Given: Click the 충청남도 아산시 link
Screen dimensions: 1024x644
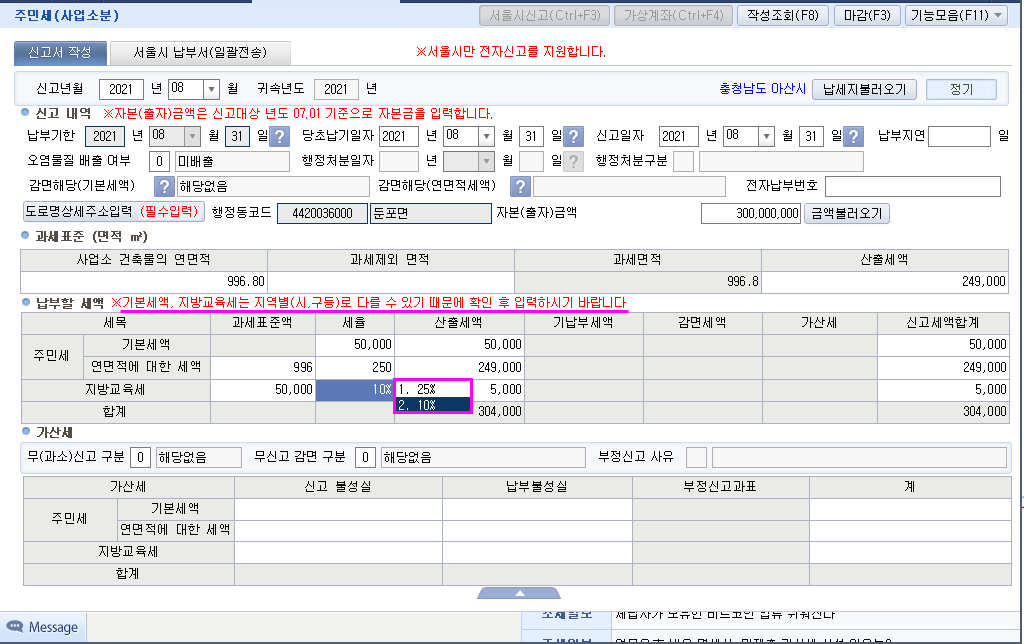Looking at the screenshot, I should tap(762, 89).
